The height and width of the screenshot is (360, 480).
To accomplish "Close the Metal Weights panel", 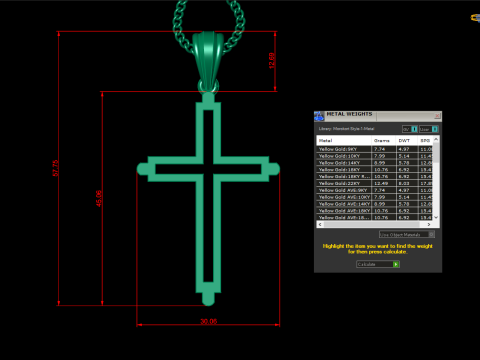I will [437, 116].
